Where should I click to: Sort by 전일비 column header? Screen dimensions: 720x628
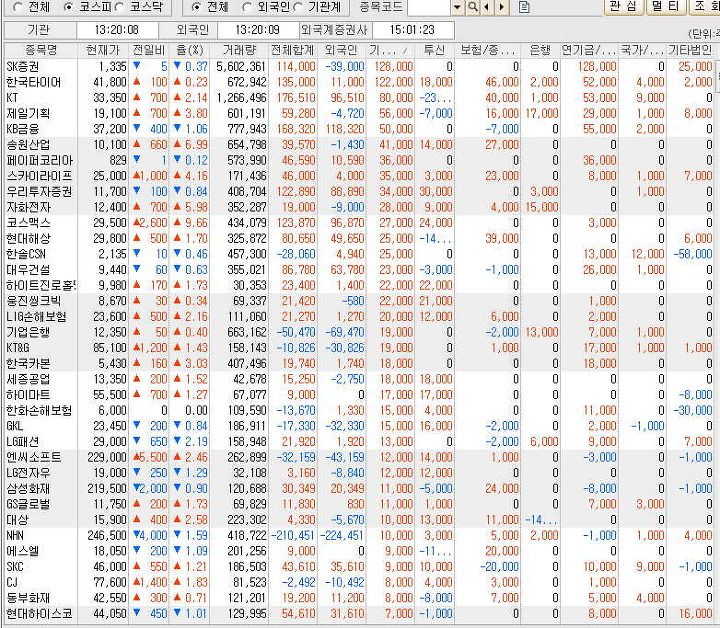coord(149,50)
